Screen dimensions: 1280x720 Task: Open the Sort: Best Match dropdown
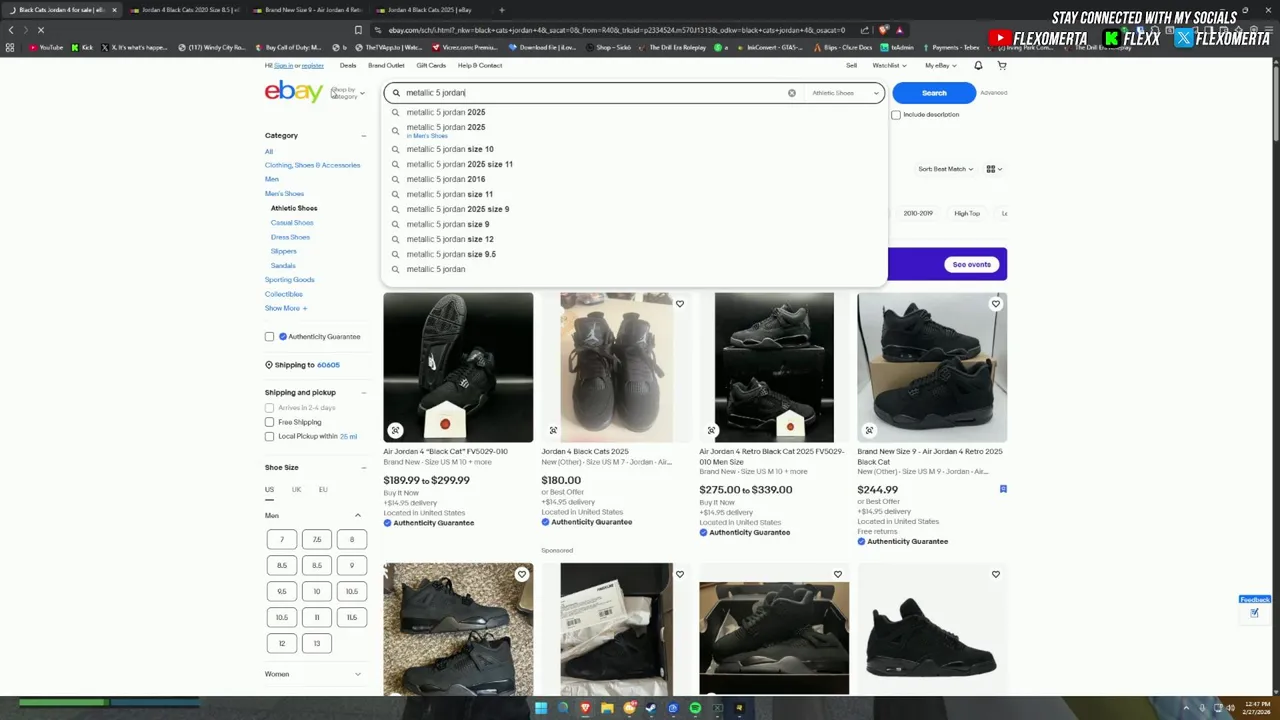[x=945, y=169]
